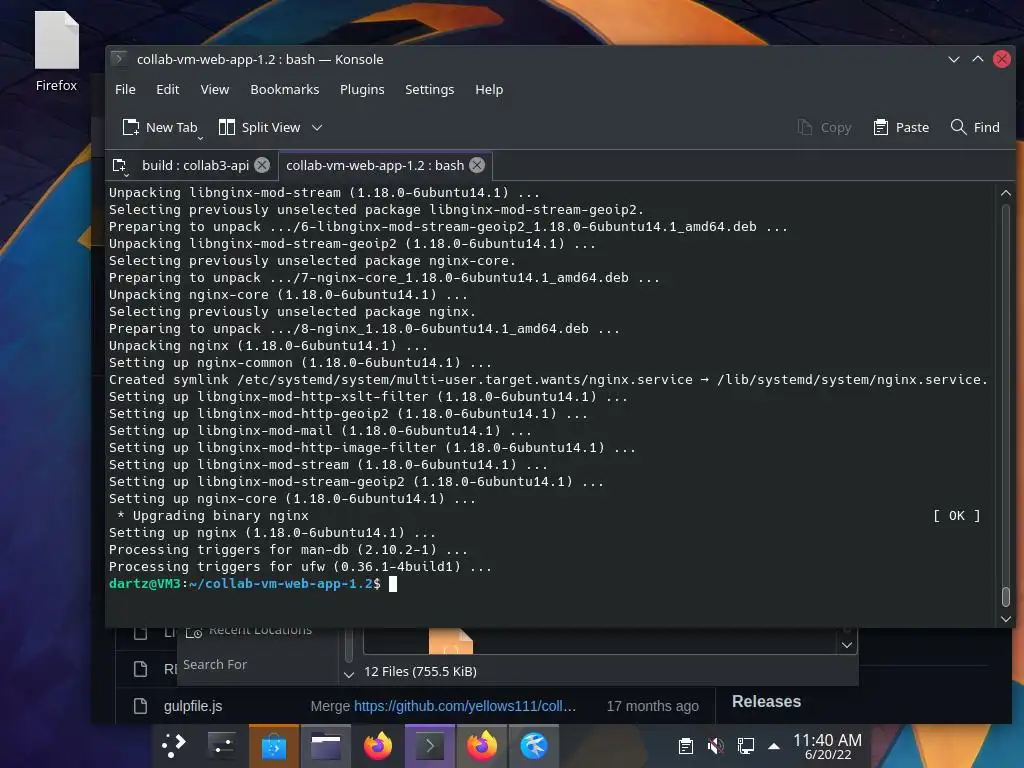This screenshot has height=768, width=1024.
Task: Click the new tab icon left of the tab bar
Action: 120,166
